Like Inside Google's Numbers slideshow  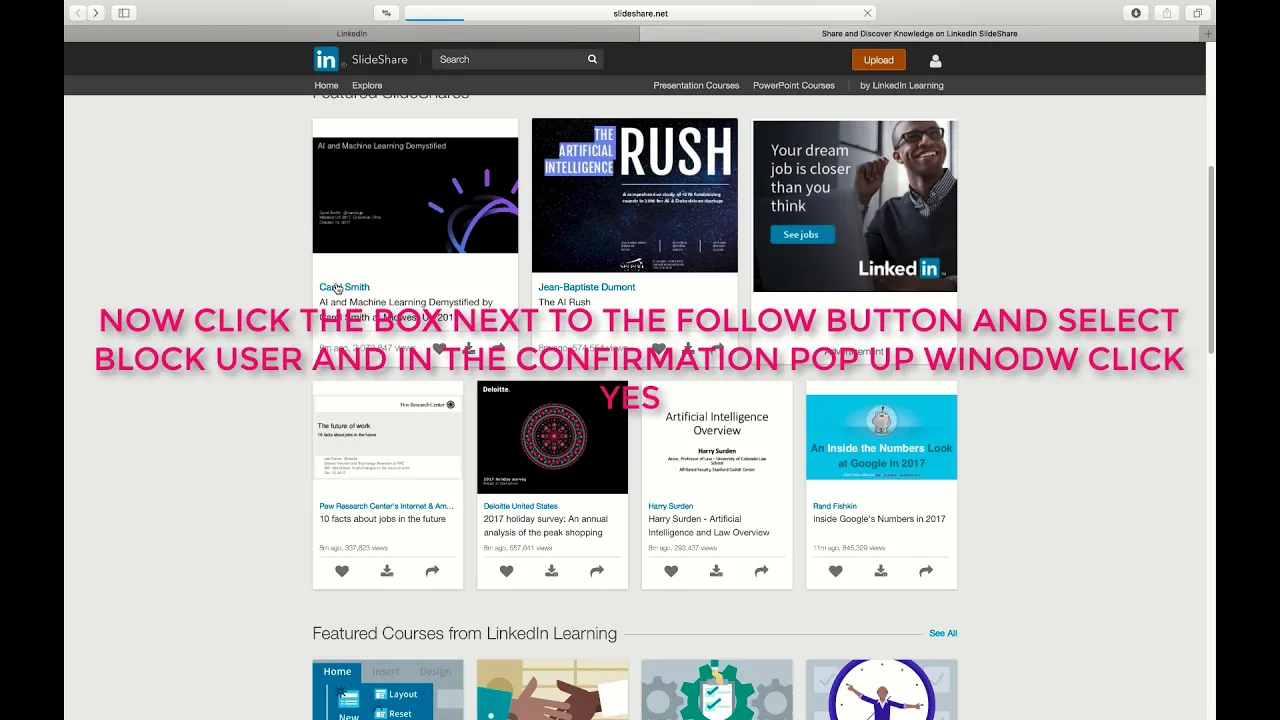(835, 571)
